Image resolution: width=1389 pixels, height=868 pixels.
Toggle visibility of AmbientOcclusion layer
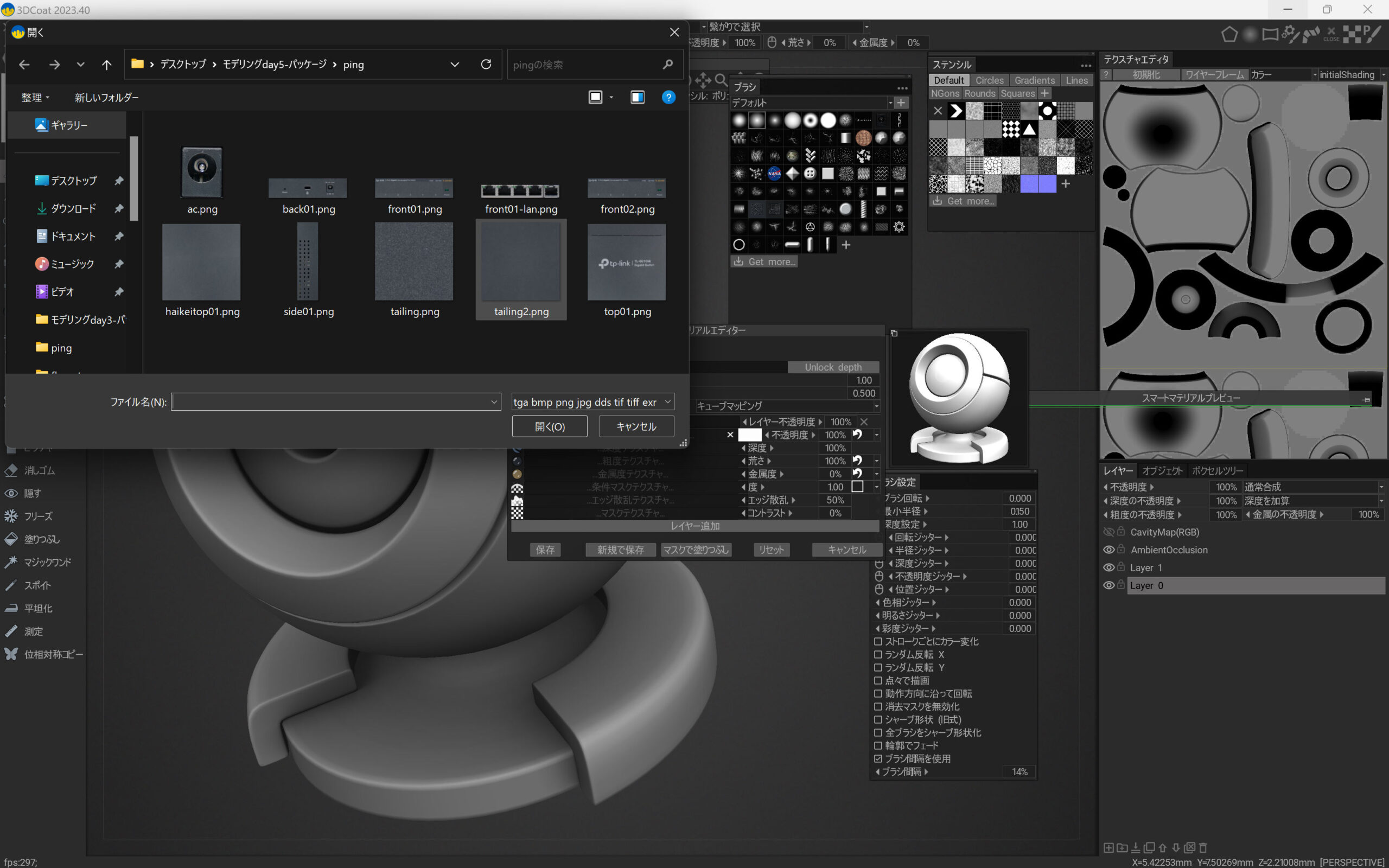1109,550
